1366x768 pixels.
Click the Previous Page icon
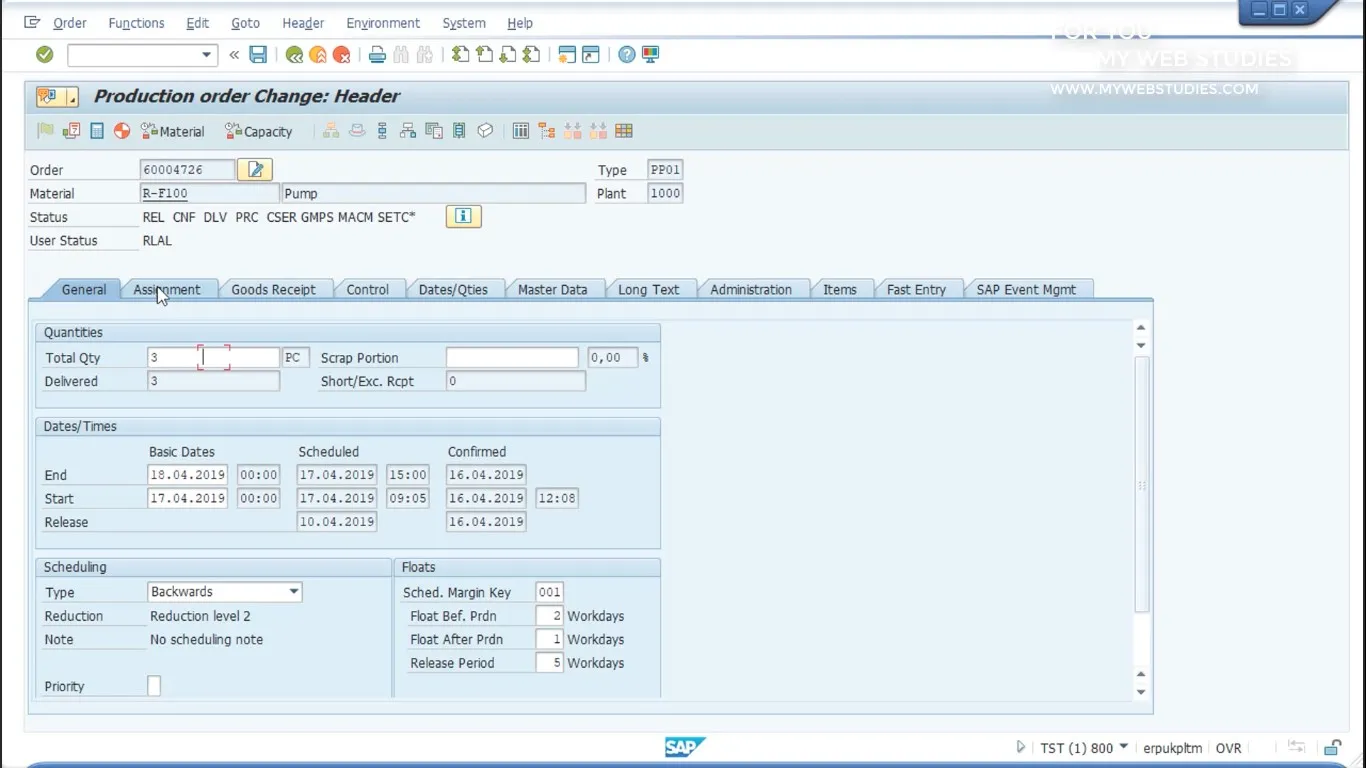[x=484, y=55]
